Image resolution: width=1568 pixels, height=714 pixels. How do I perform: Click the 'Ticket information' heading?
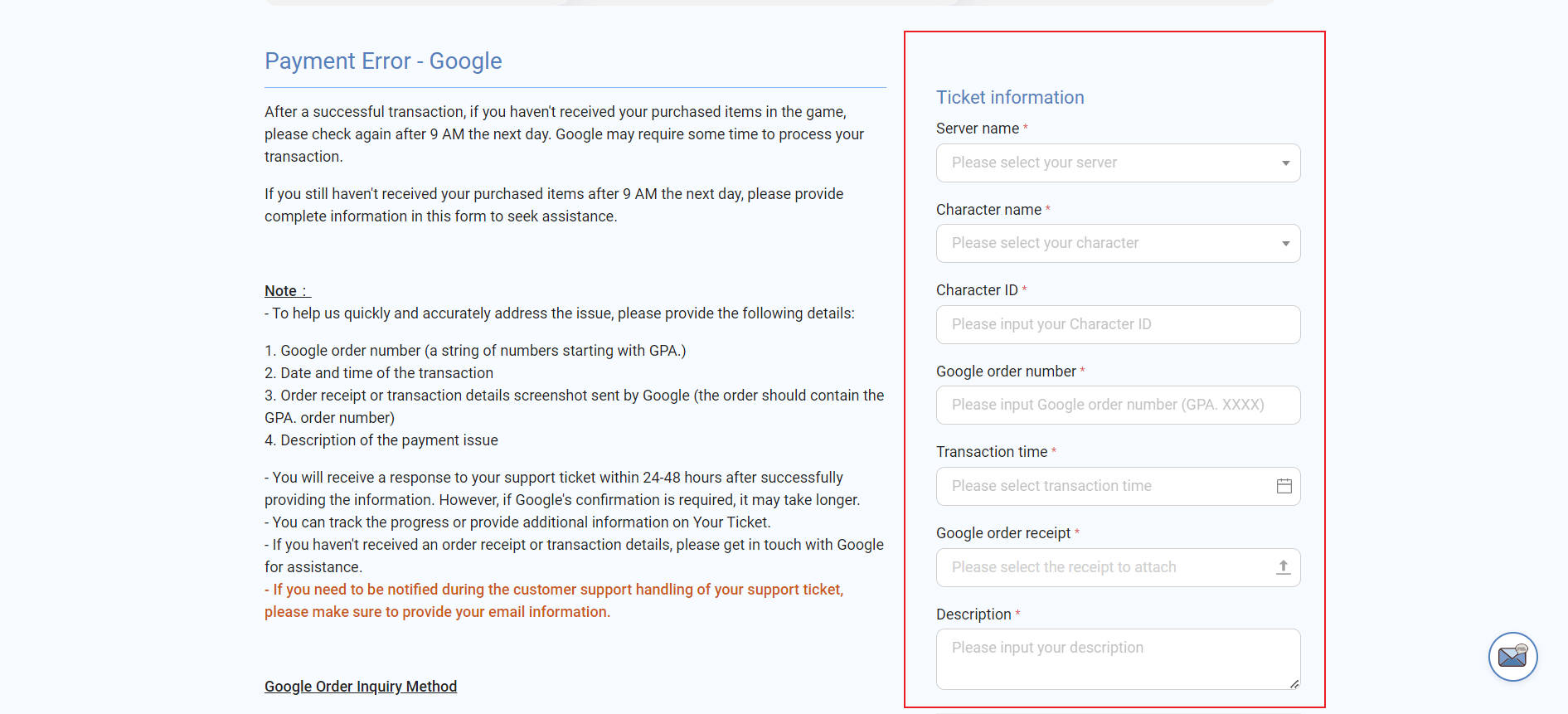pos(1010,98)
